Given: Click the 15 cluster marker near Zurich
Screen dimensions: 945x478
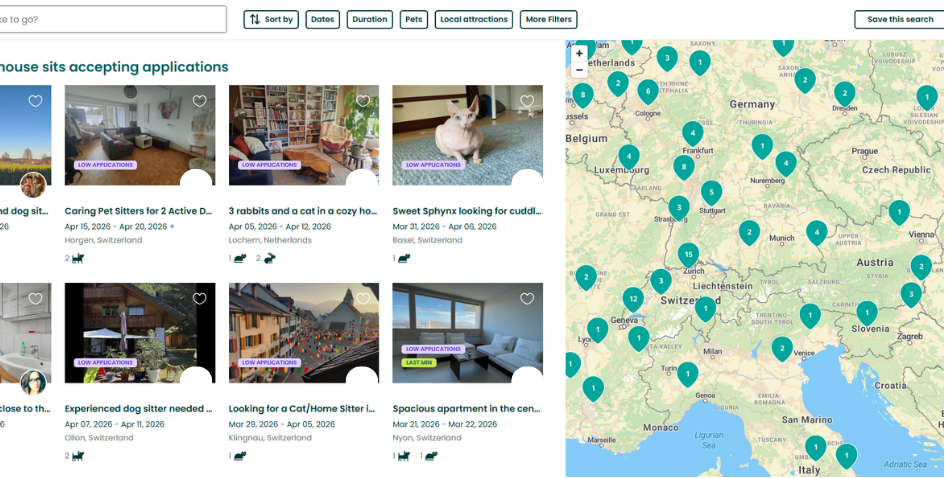Looking at the screenshot, I should pyautogui.click(x=688, y=254).
